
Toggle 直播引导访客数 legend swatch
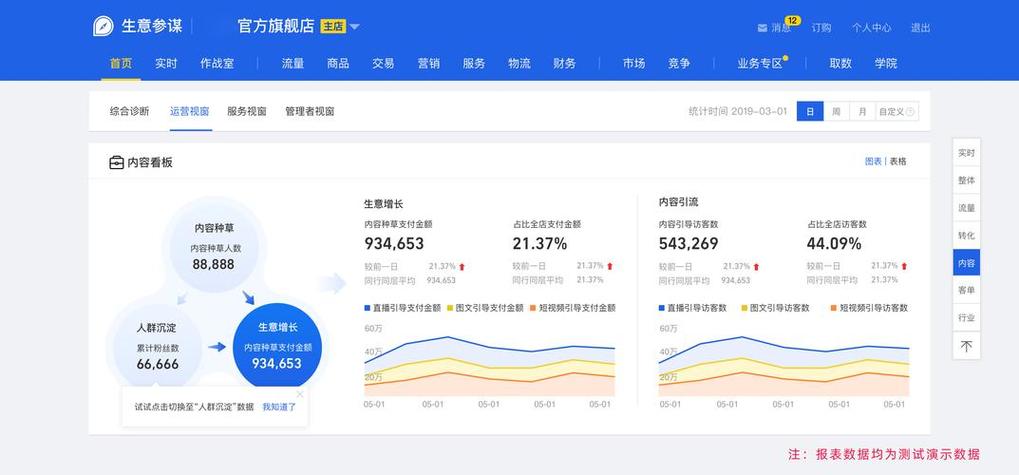click(662, 308)
